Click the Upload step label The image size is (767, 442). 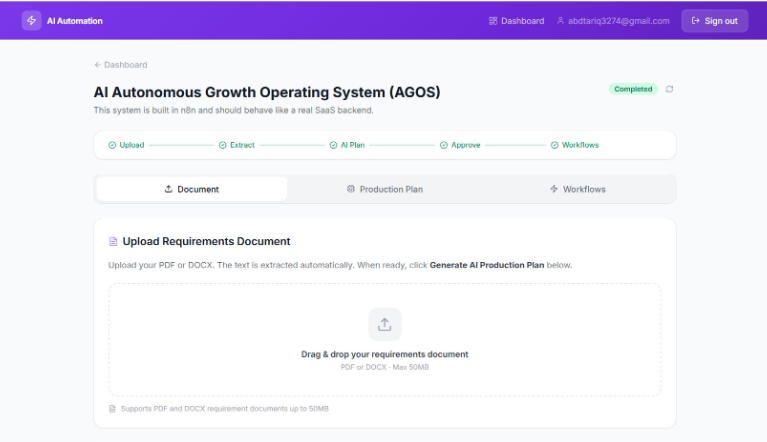[132, 145]
